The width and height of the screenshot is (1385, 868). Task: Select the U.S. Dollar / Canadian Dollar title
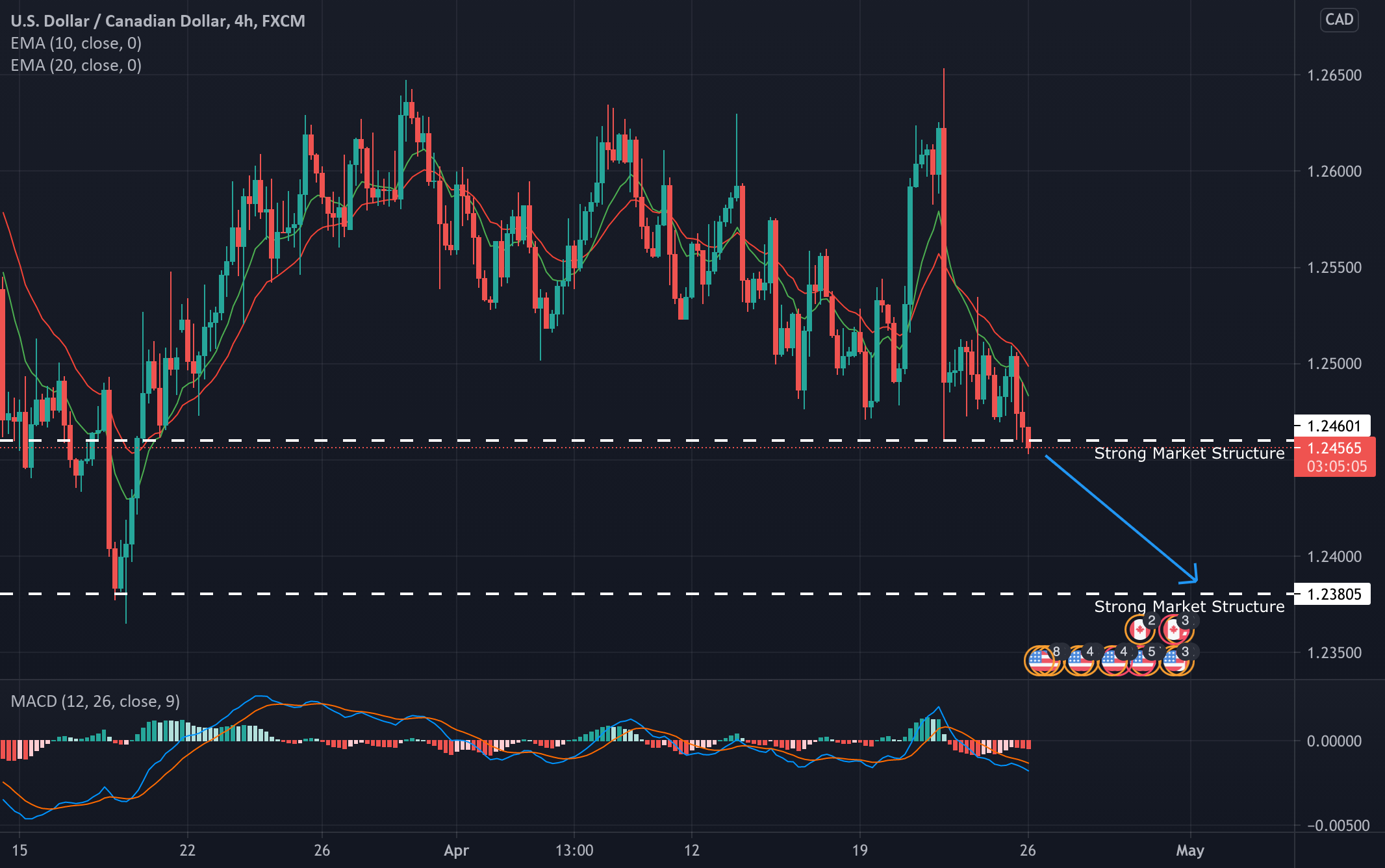[158, 21]
